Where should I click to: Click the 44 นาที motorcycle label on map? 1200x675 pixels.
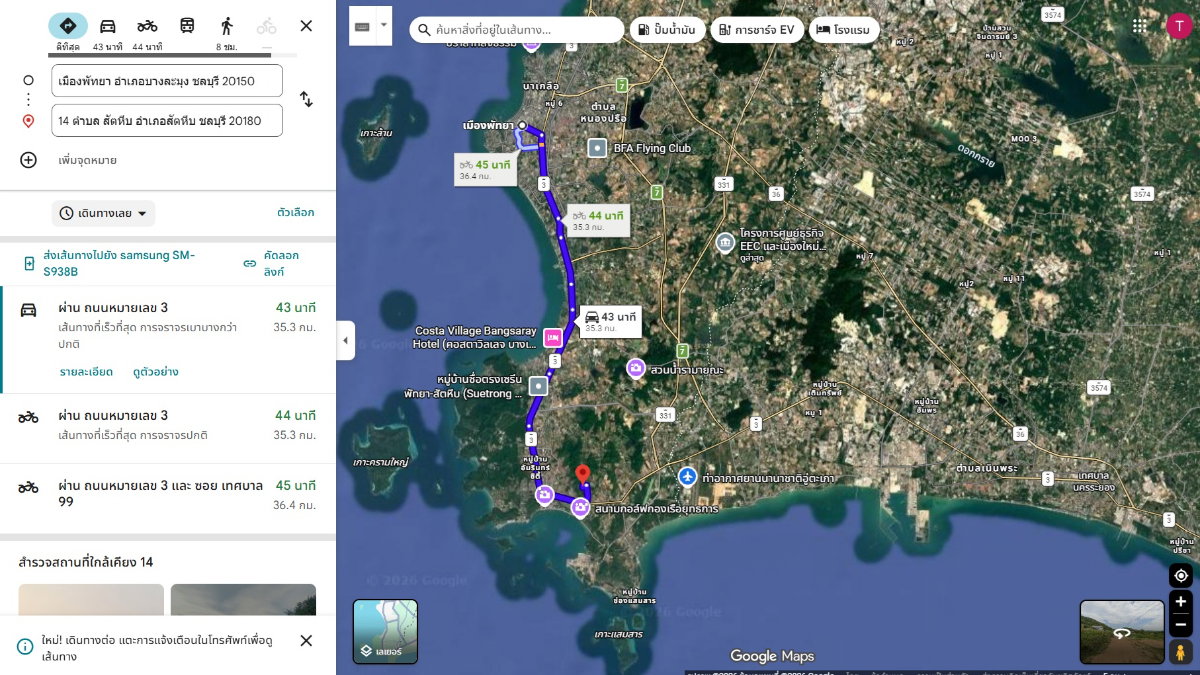598,220
